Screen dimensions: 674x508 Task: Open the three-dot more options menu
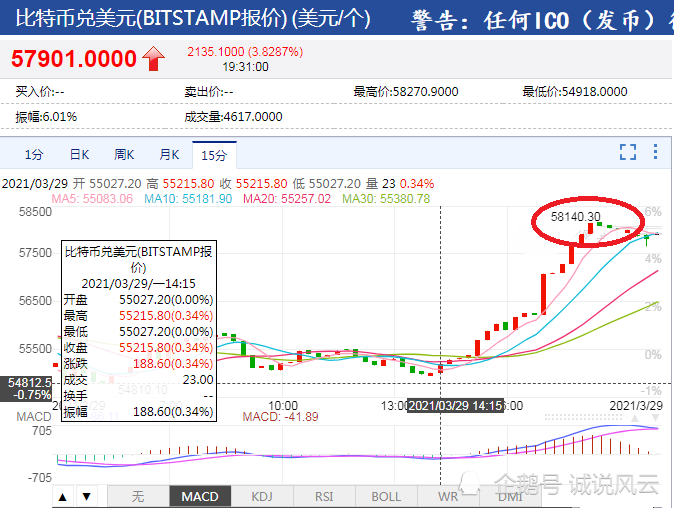point(655,152)
